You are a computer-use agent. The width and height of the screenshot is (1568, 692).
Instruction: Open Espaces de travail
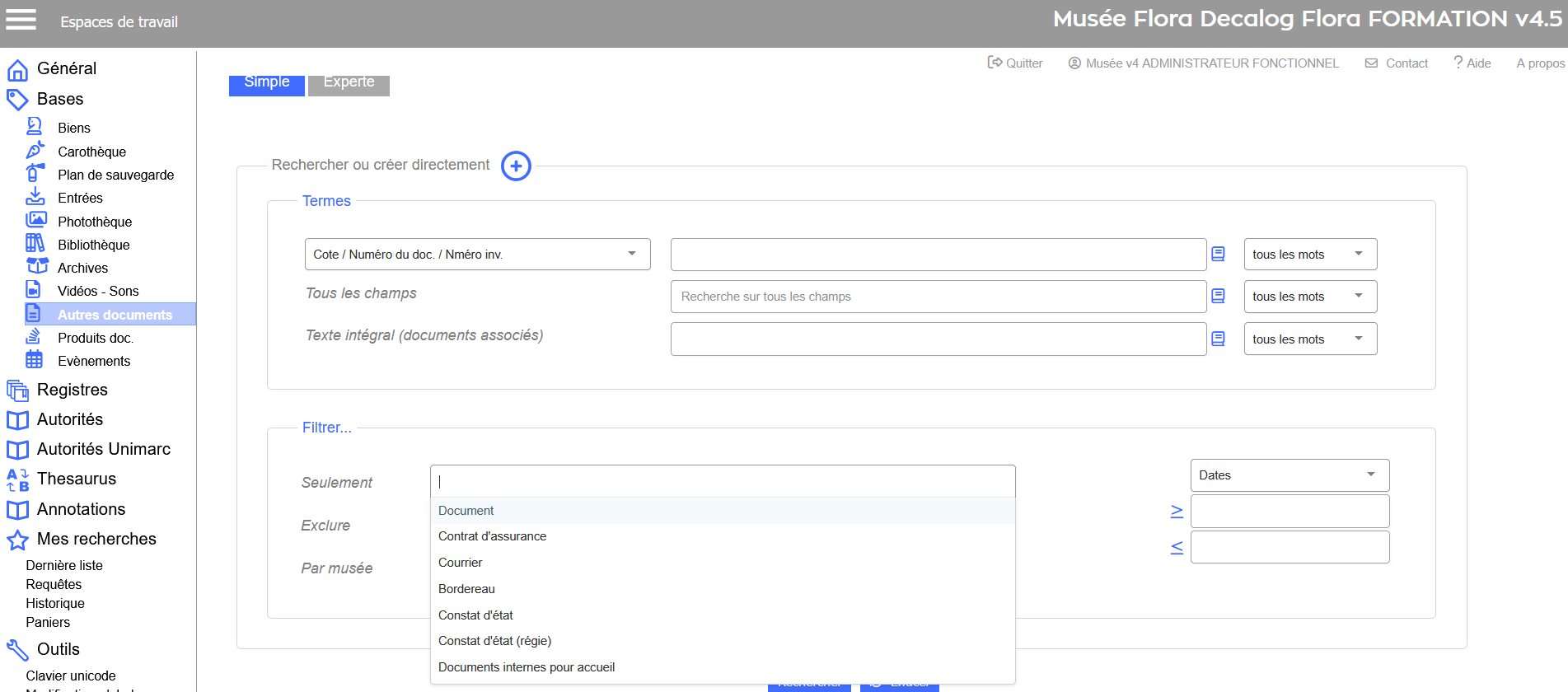coord(119,22)
